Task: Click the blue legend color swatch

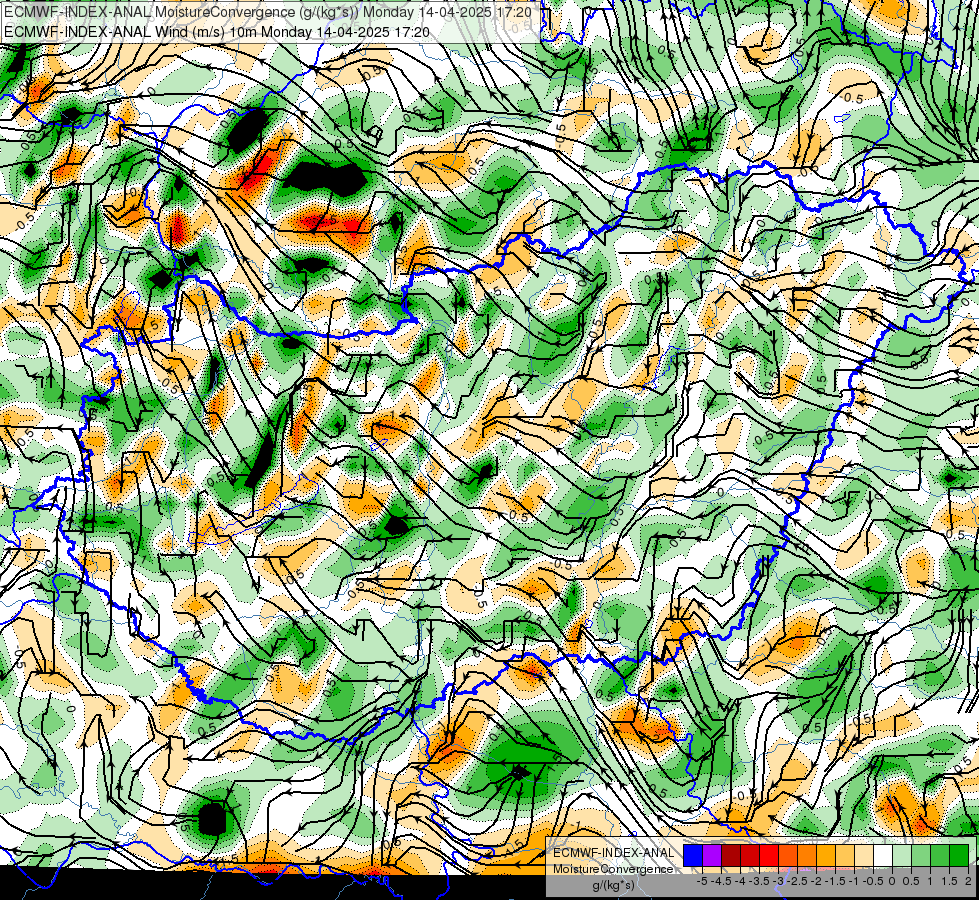Action: [x=693, y=855]
